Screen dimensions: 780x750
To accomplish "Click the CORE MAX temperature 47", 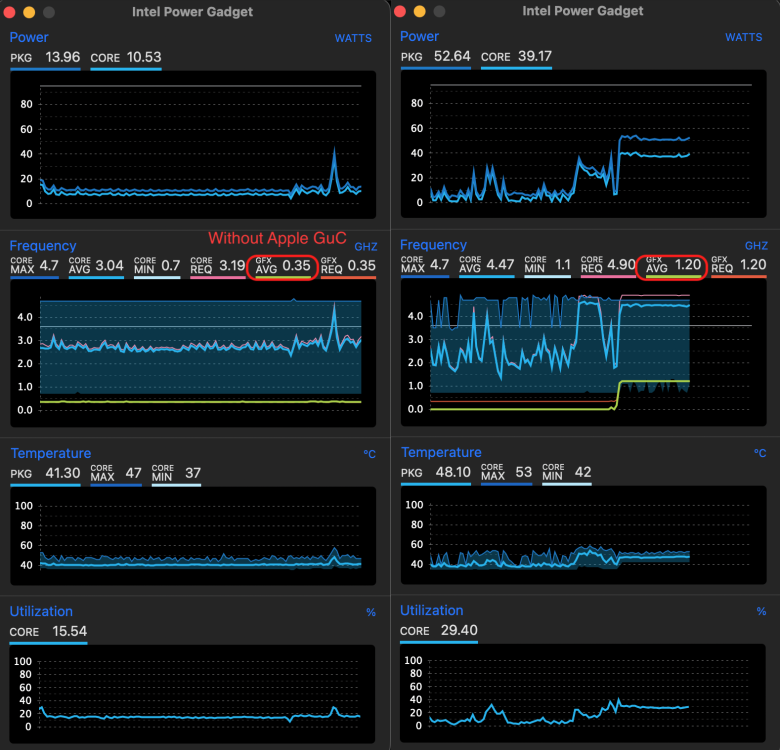I will coord(133,473).
